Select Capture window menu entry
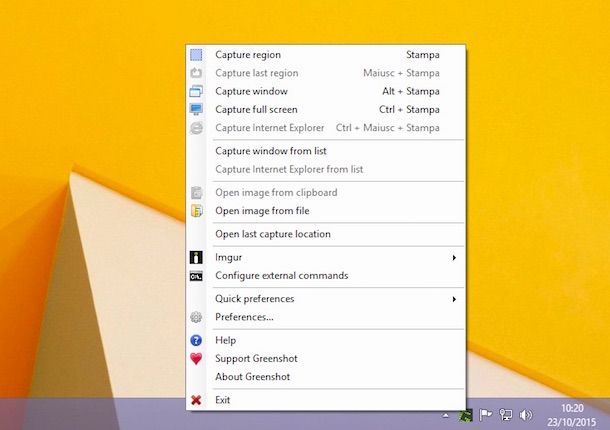610x430 pixels. pyautogui.click(x=326, y=91)
